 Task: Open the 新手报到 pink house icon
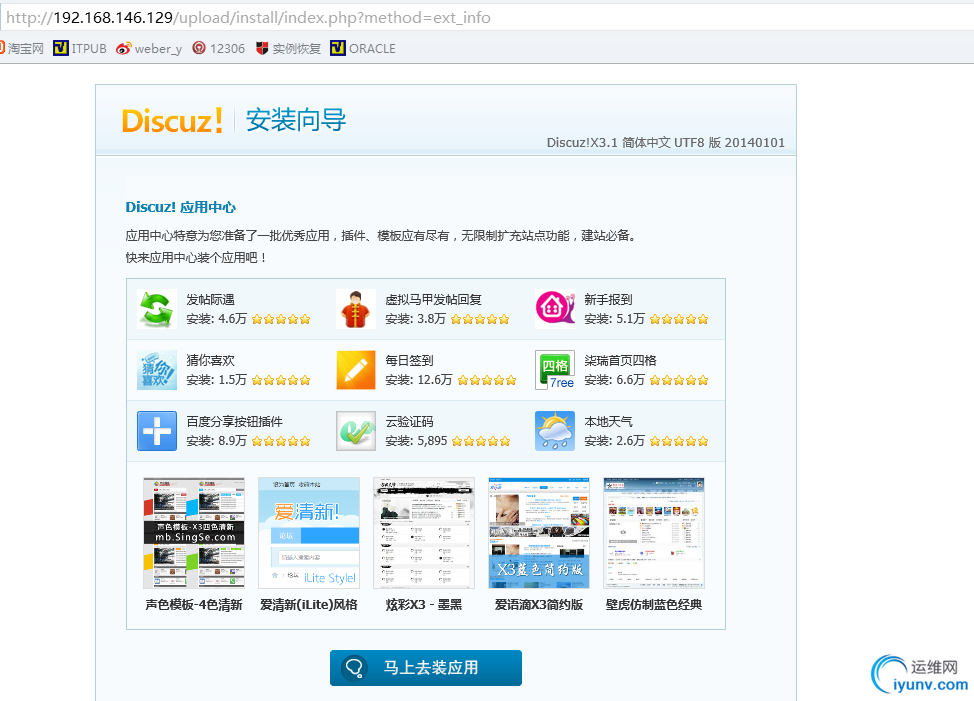click(555, 309)
